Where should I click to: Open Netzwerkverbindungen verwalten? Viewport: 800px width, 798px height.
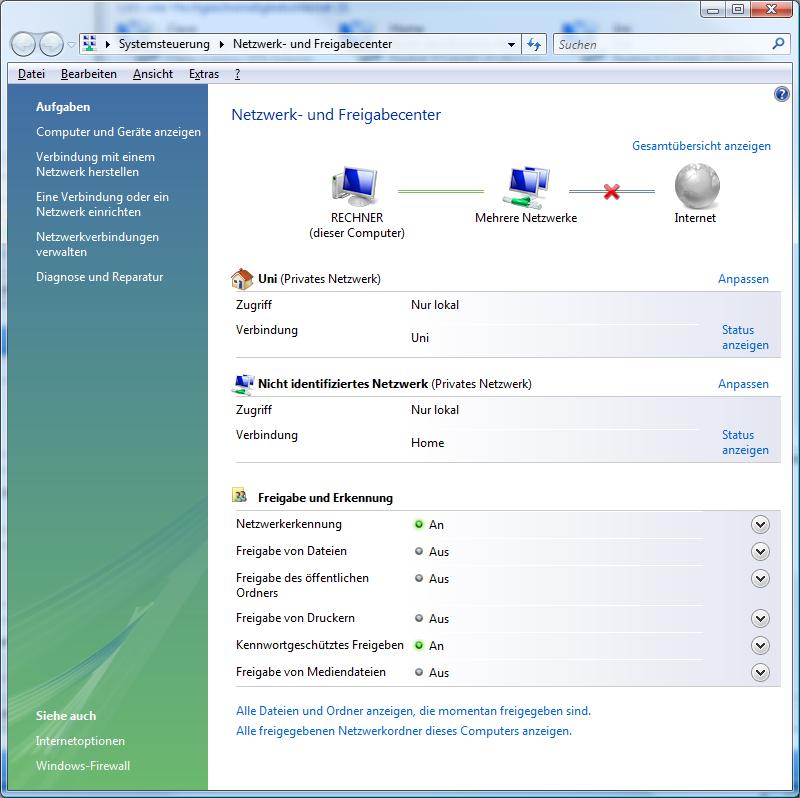click(x=97, y=244)
